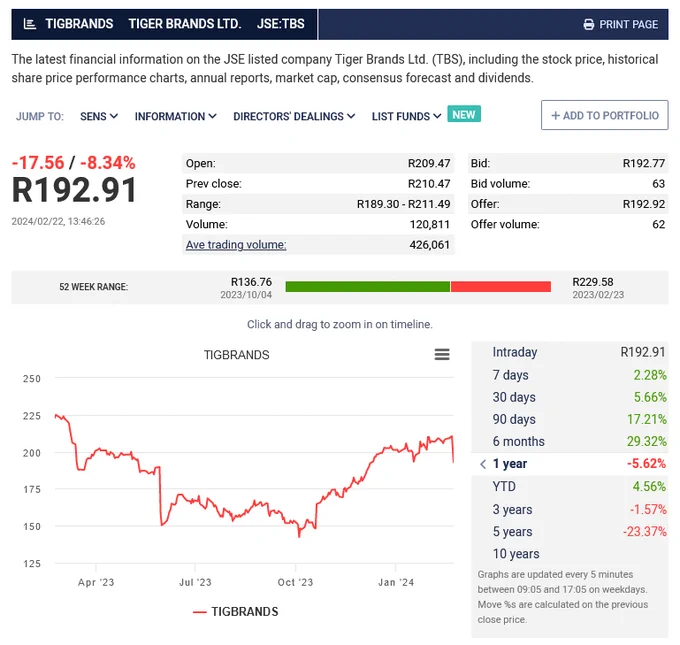Click the Range value R189.30 - R211.49

point(403,204)
